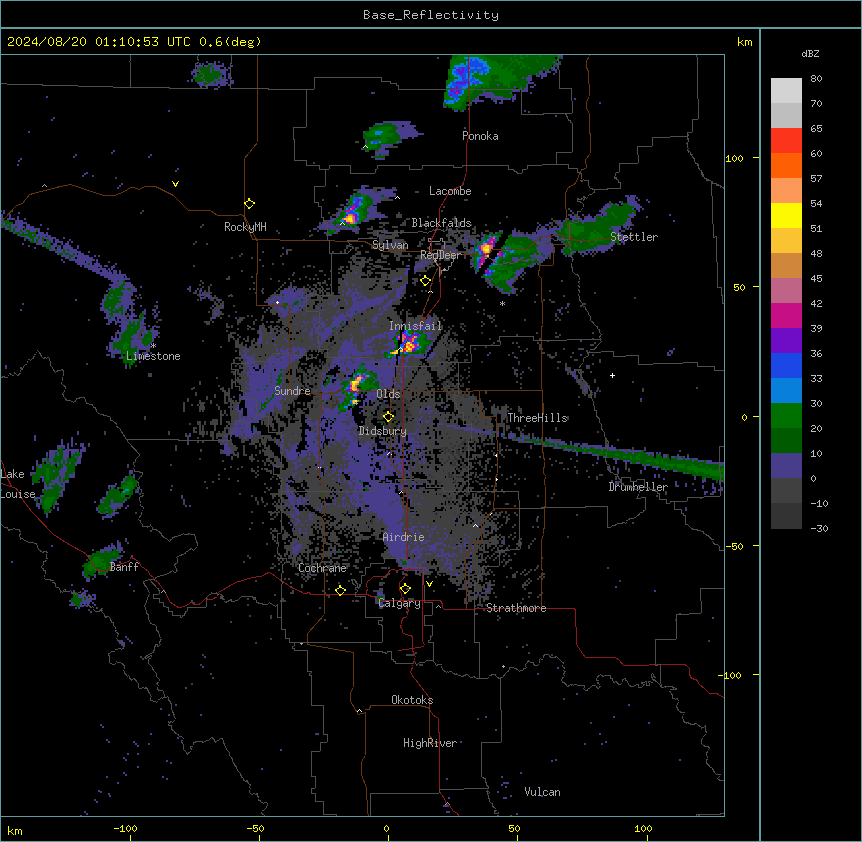Click the dBZ legend heading

(x=810, y=54)
